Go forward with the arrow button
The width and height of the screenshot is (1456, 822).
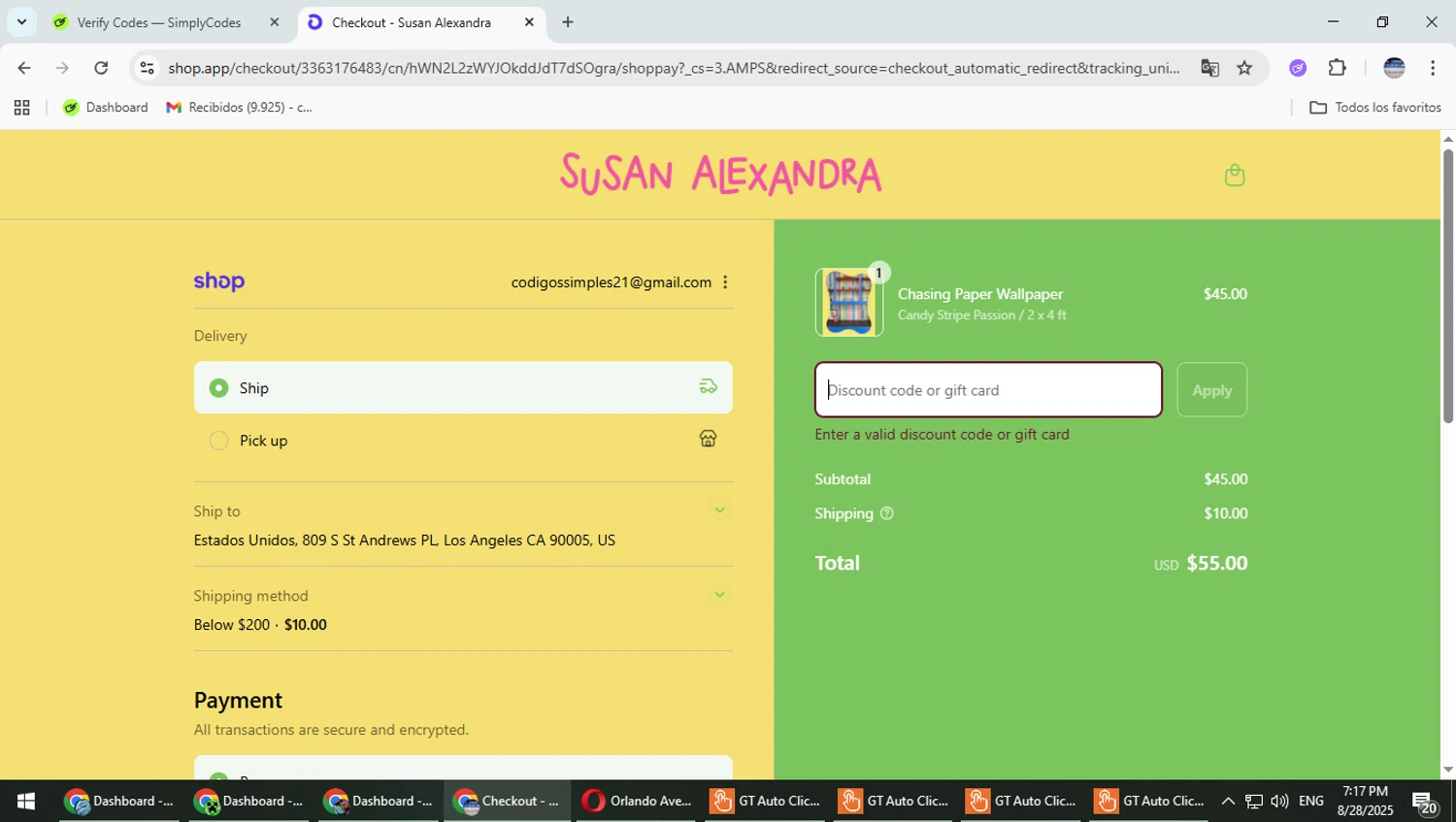coord(62,68)
